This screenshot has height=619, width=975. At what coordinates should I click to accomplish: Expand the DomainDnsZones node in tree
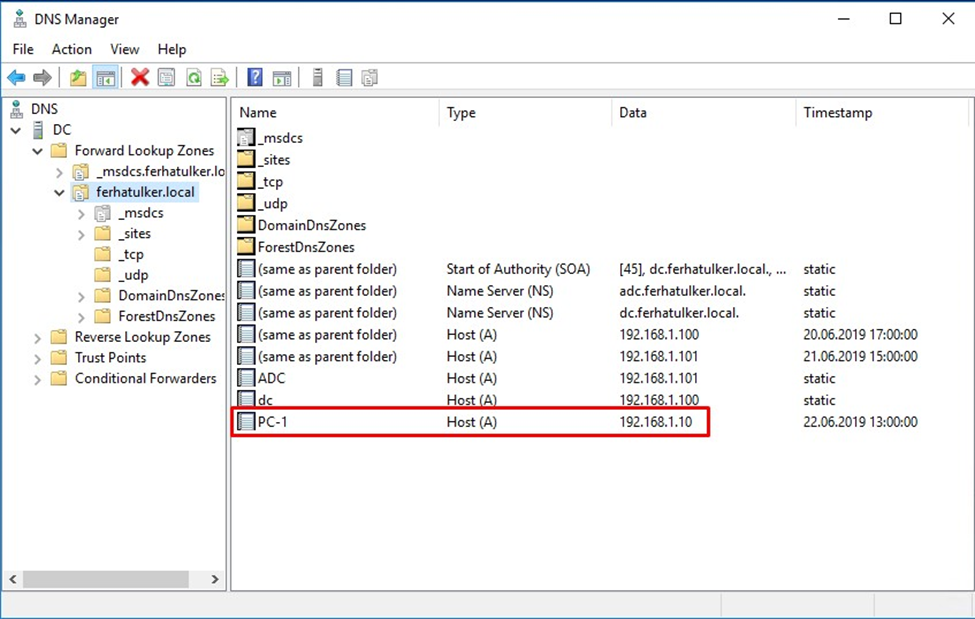(81, 296)
